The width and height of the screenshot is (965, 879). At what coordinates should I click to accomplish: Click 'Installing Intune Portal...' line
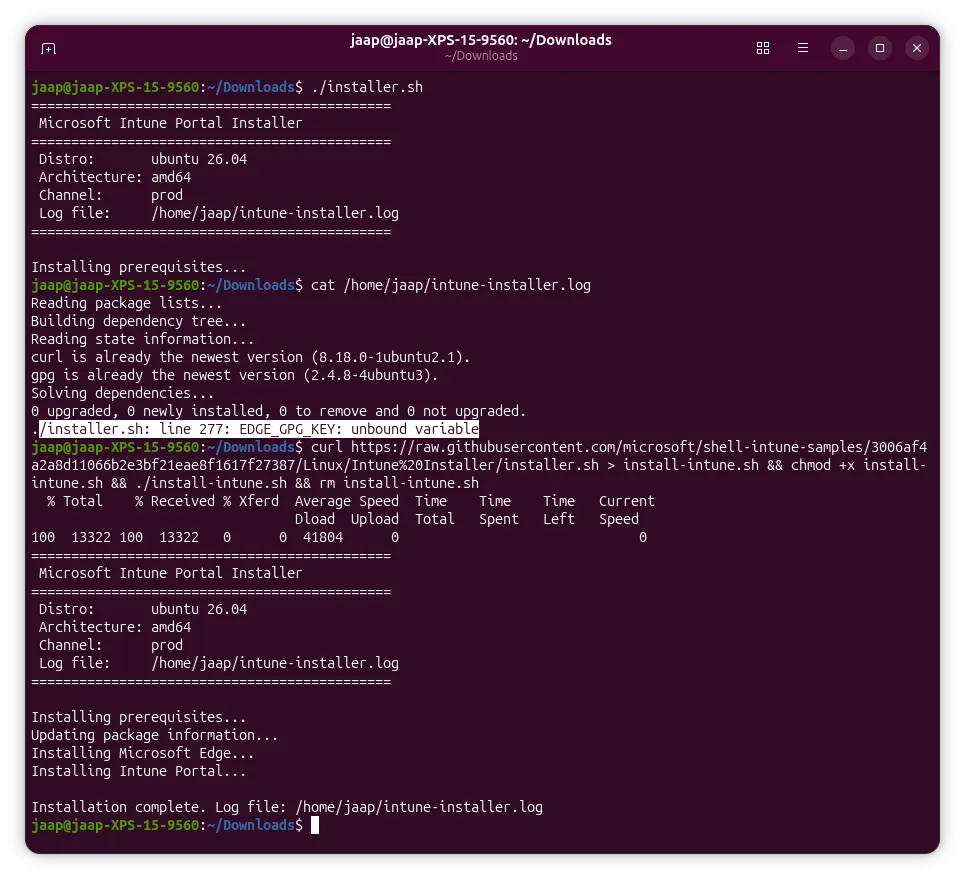[x=138, y=771]
